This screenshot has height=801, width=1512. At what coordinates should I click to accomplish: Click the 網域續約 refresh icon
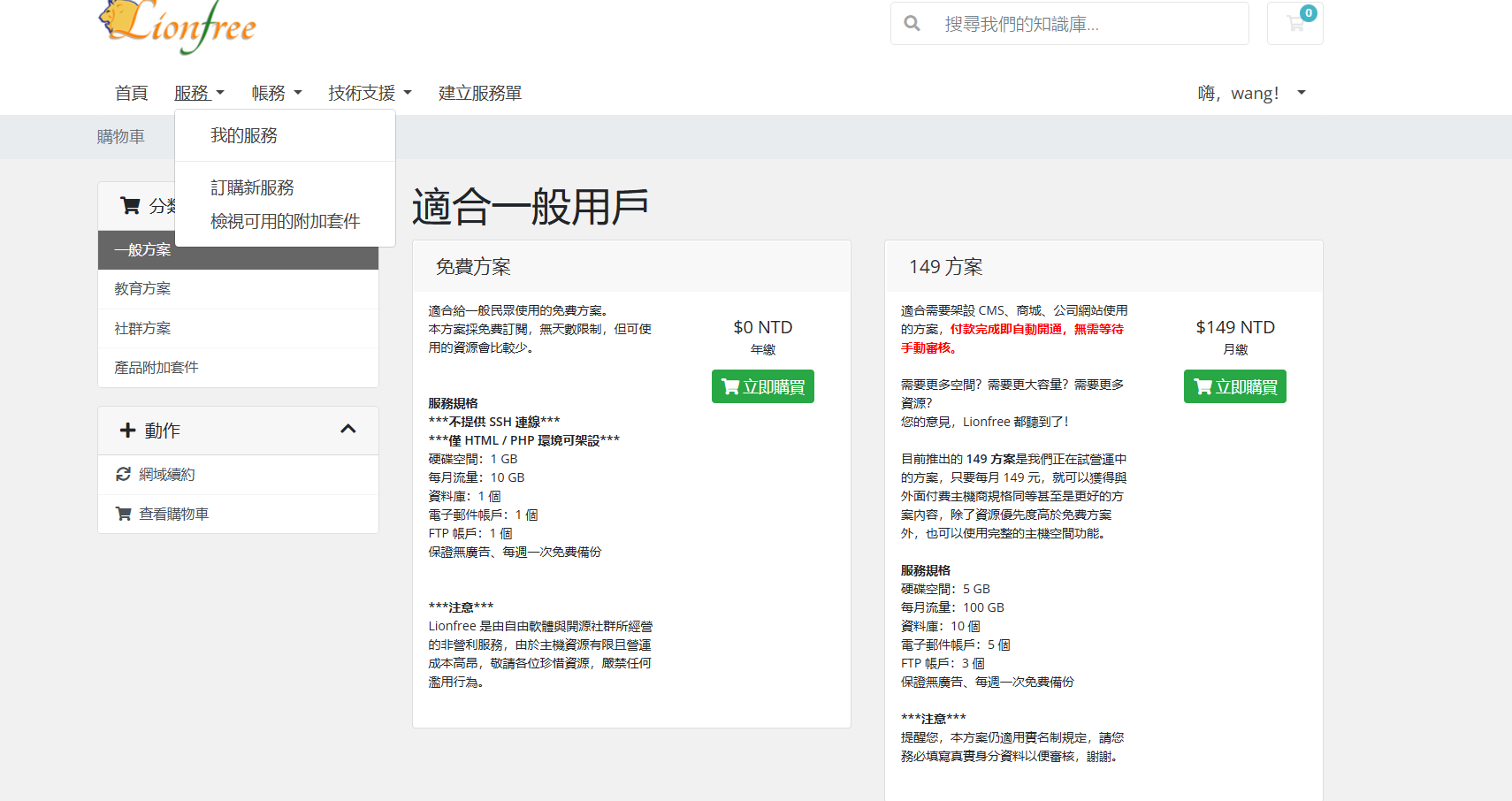pyautogui.click(x=124, y=474)
